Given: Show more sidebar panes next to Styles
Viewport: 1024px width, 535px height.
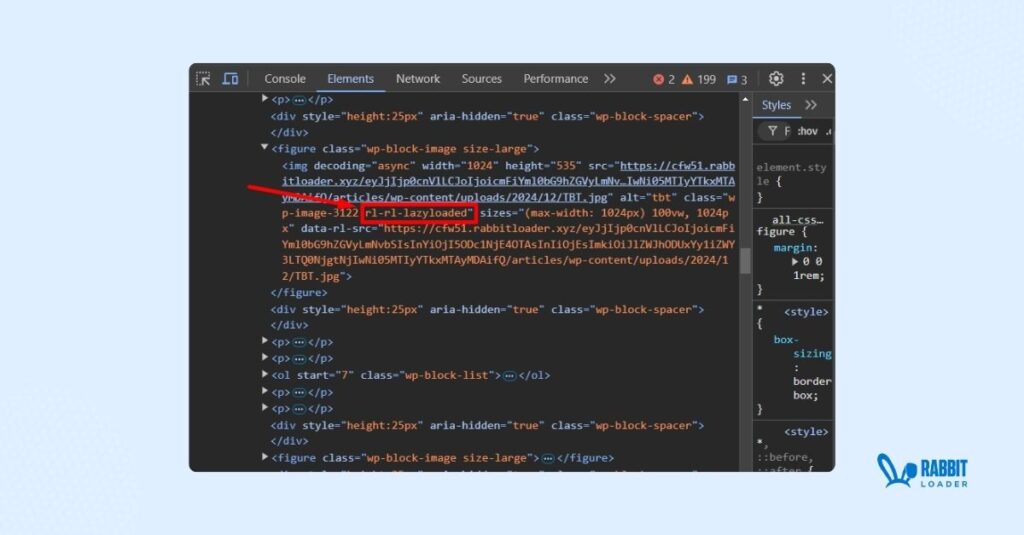Looking at the screenshot, I should (x=810, y=105).
